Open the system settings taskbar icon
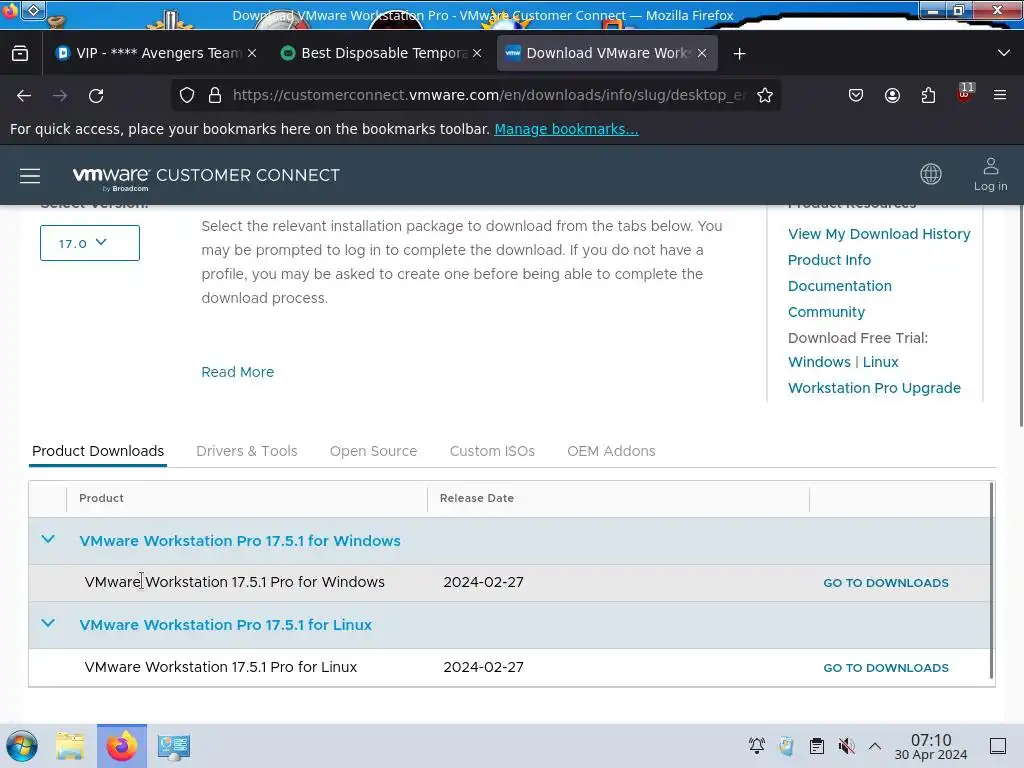Screen dimensions: 1024x768 [174, 747]
